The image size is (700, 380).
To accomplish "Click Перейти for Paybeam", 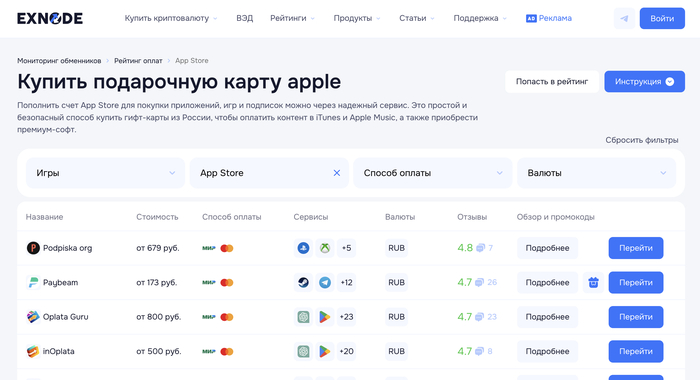I will coord(636,282).
